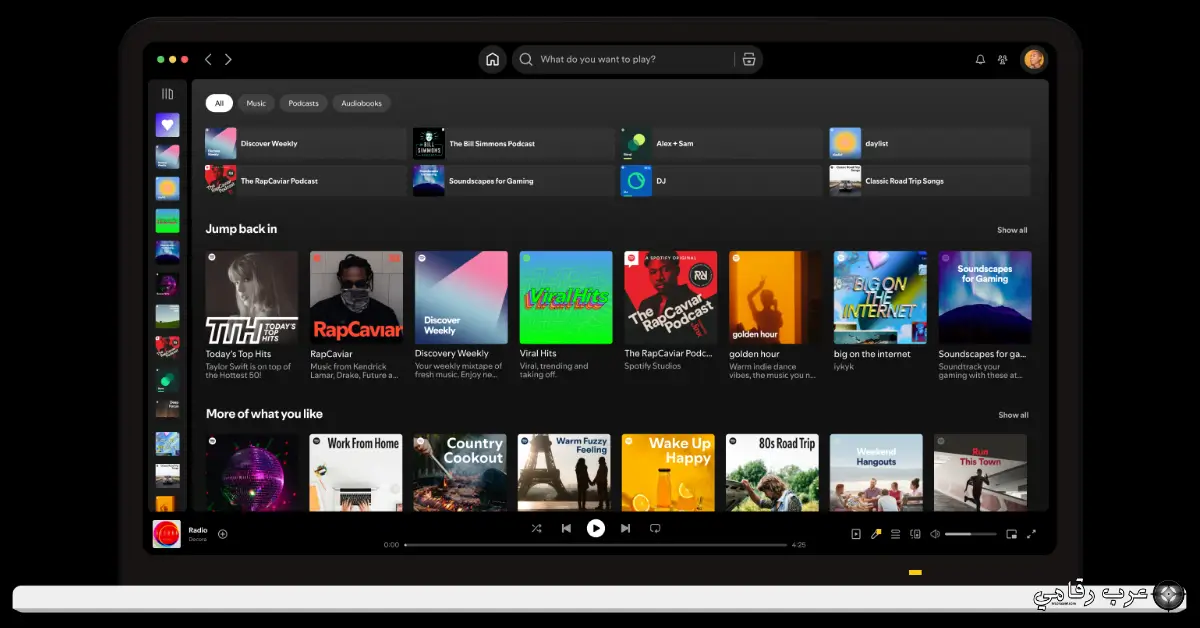Viewport: 1200px width, 628px height.
Task: Open the Browse icon in the search bar
Action: point(749,59)
